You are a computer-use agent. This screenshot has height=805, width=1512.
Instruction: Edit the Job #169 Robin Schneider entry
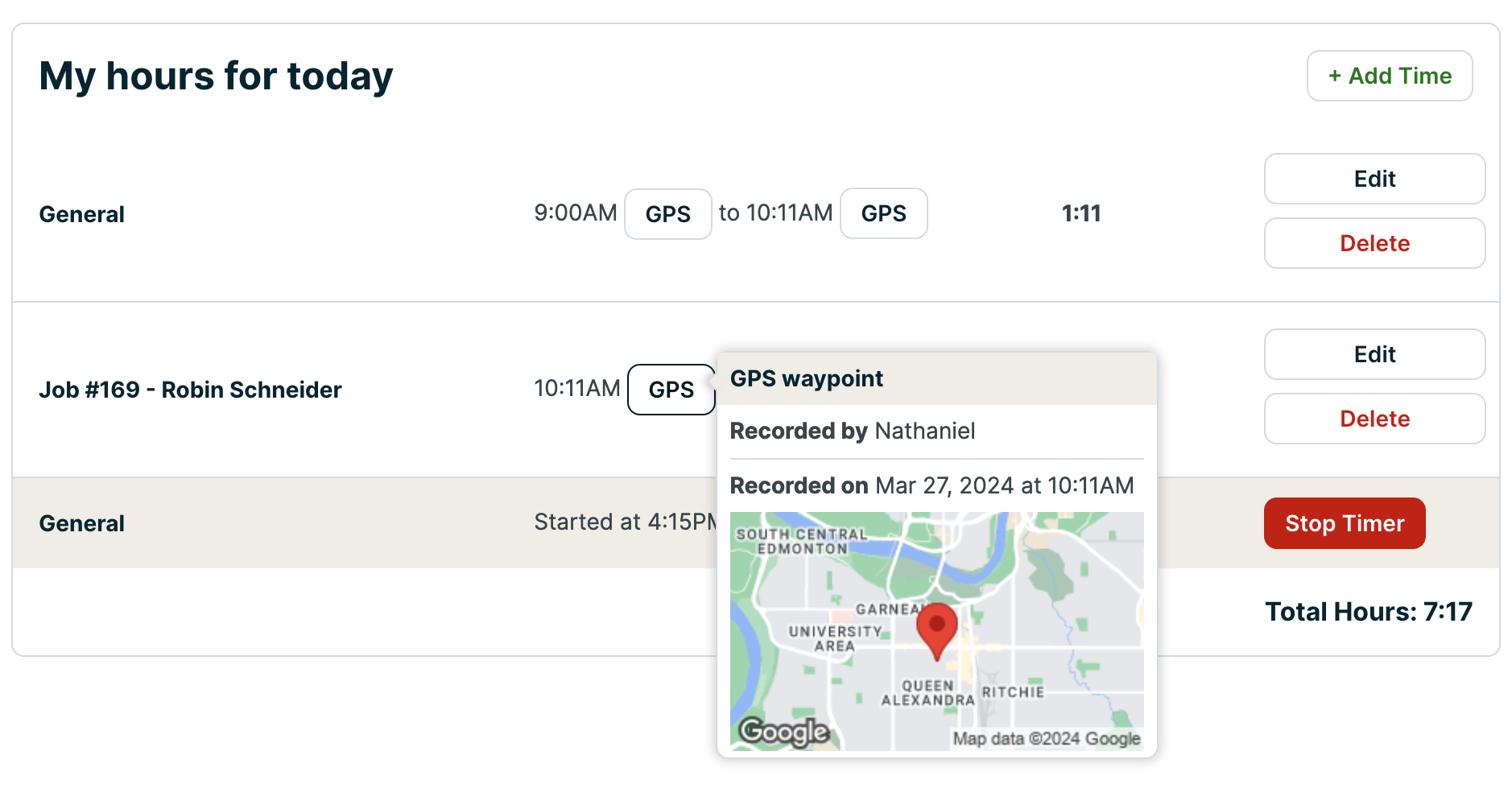click(1374, 354)
